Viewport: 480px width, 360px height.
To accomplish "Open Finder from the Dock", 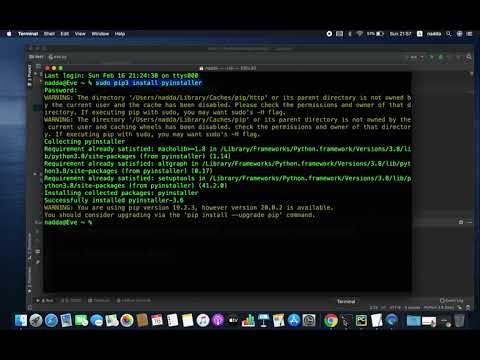I will pyautogui.click(x=21, y=321).
